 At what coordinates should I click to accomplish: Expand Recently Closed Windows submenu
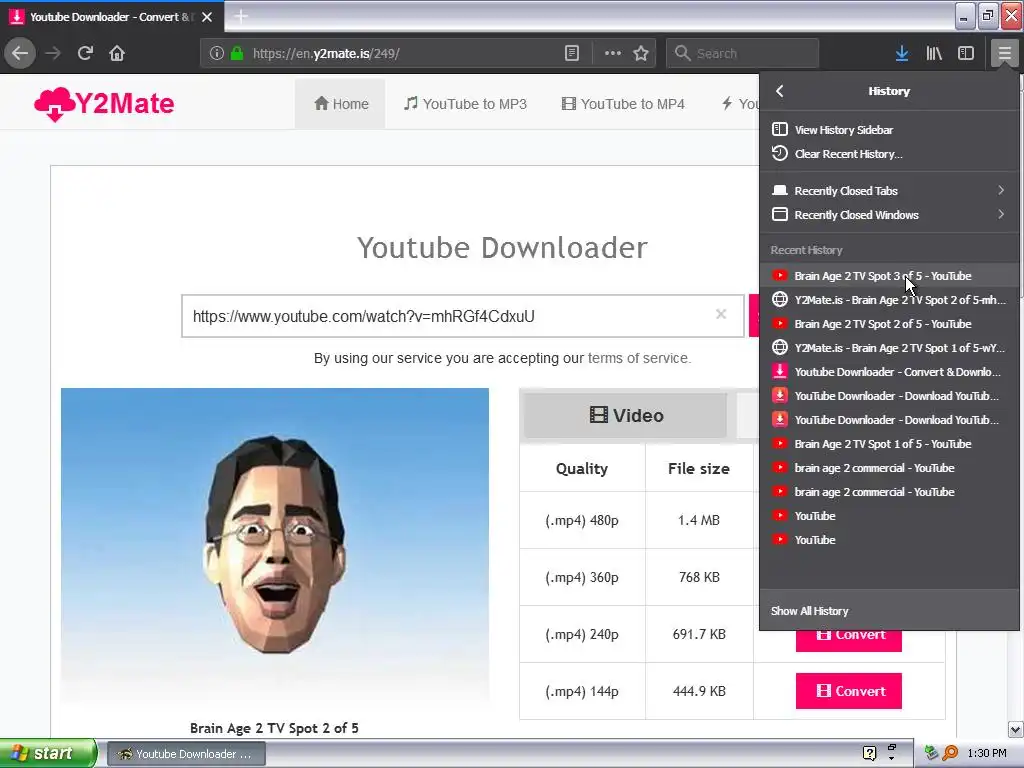point(889,215)
